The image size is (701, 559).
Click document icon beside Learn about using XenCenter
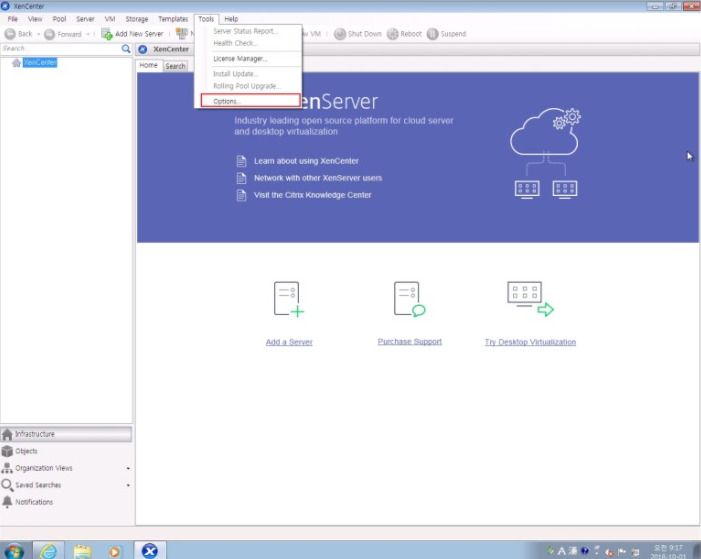[x=241, y=161]
